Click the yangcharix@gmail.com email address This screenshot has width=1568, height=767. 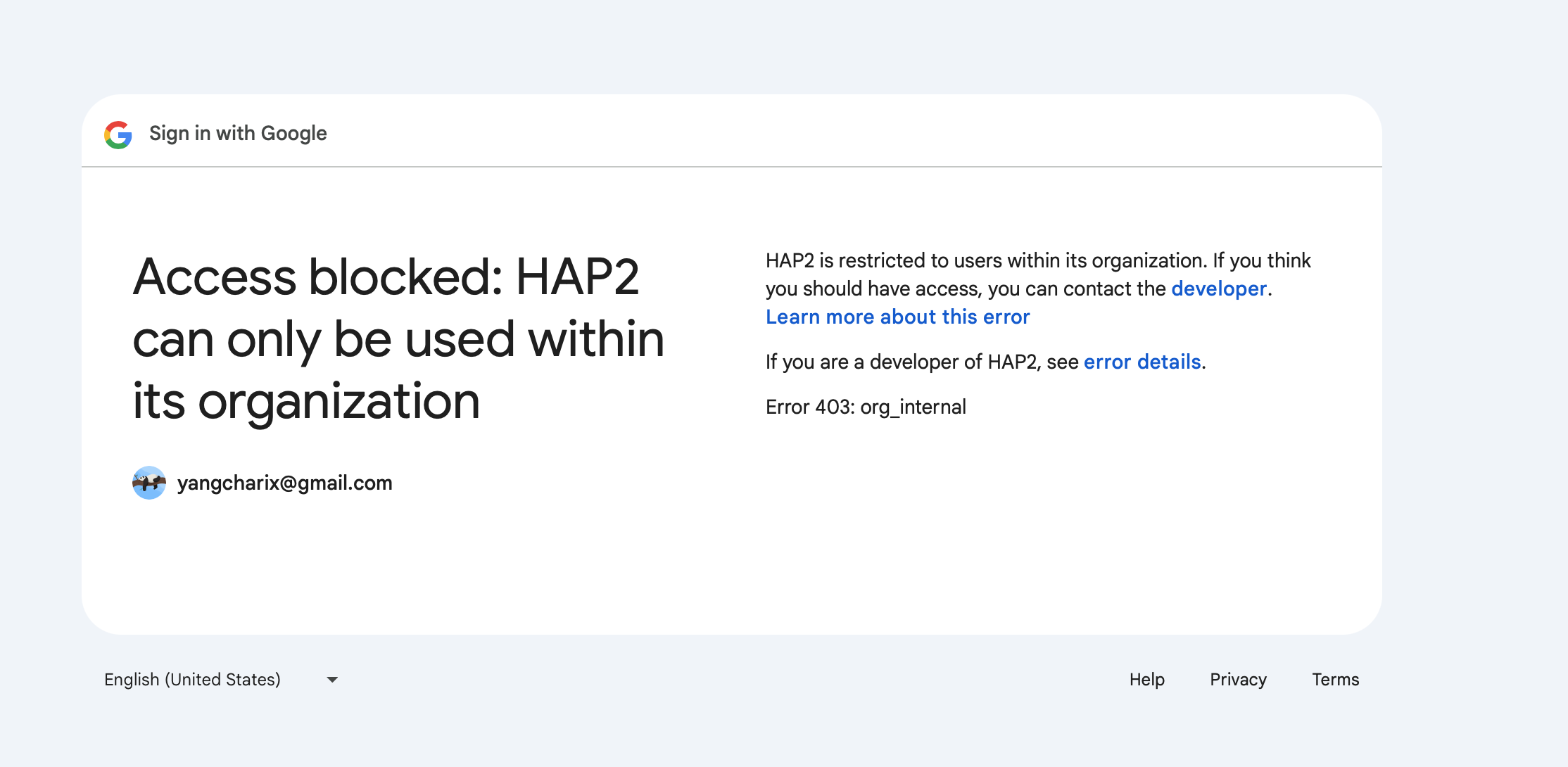click(284, 483)
